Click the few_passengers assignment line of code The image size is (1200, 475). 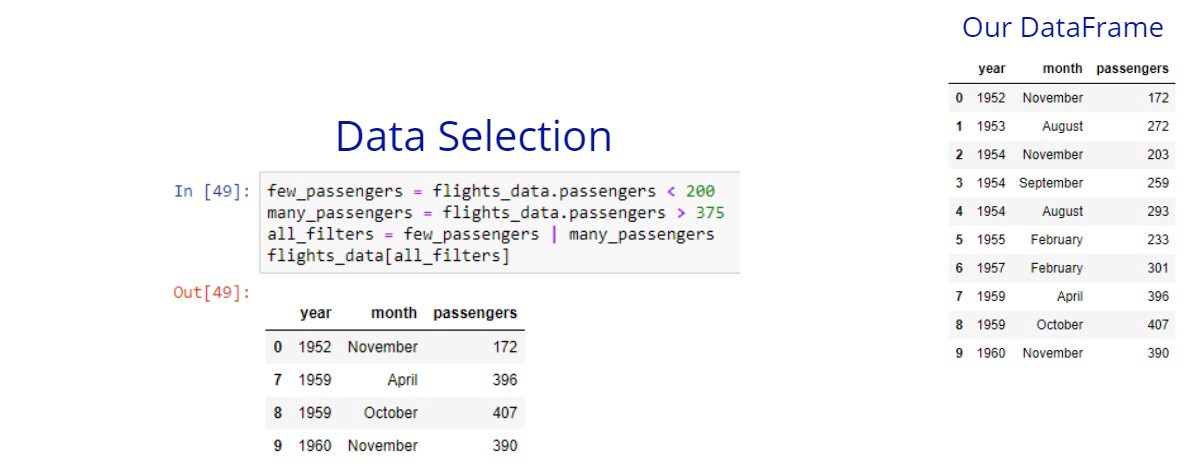(490, 191)
